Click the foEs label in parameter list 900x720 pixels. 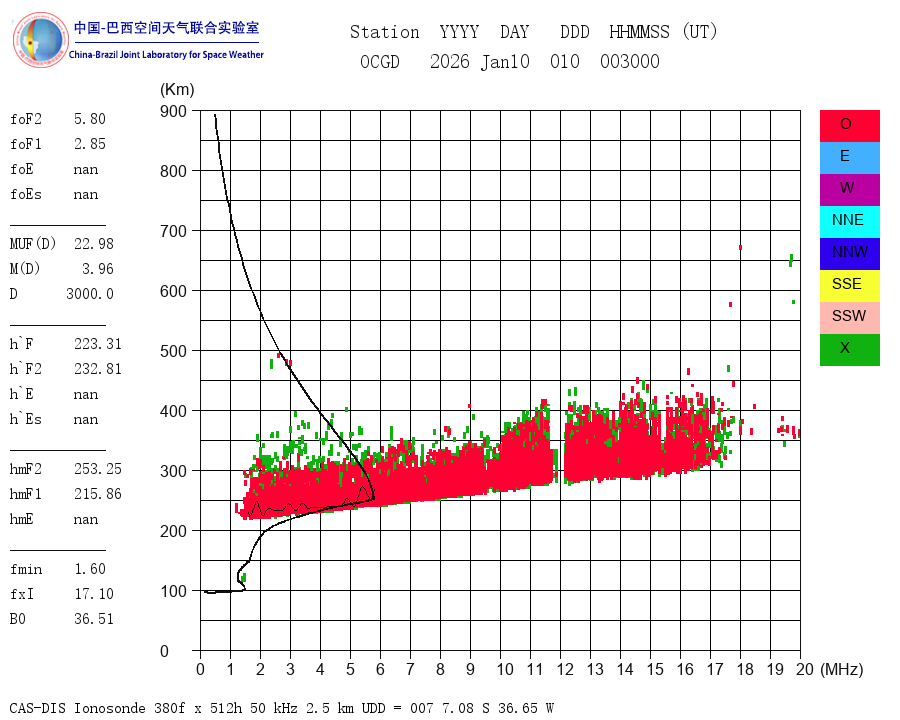click(x=26, y=194)
